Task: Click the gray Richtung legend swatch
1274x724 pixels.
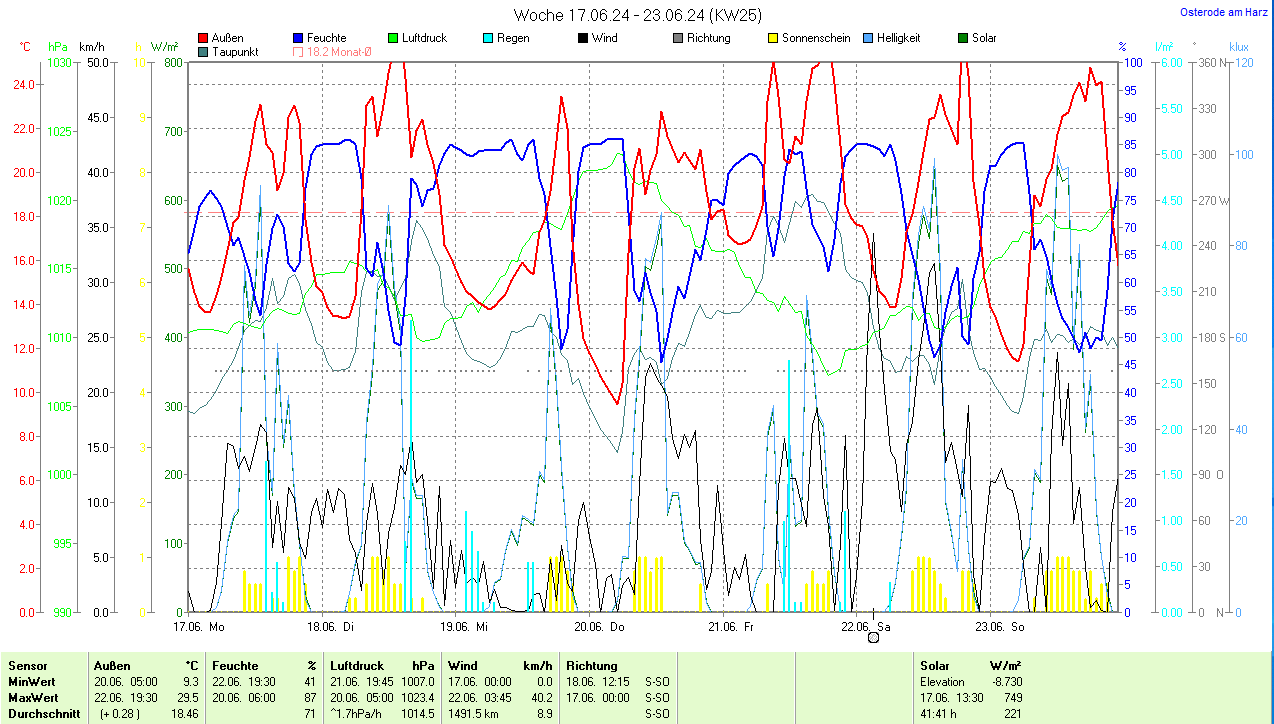Action: point(678,39)
